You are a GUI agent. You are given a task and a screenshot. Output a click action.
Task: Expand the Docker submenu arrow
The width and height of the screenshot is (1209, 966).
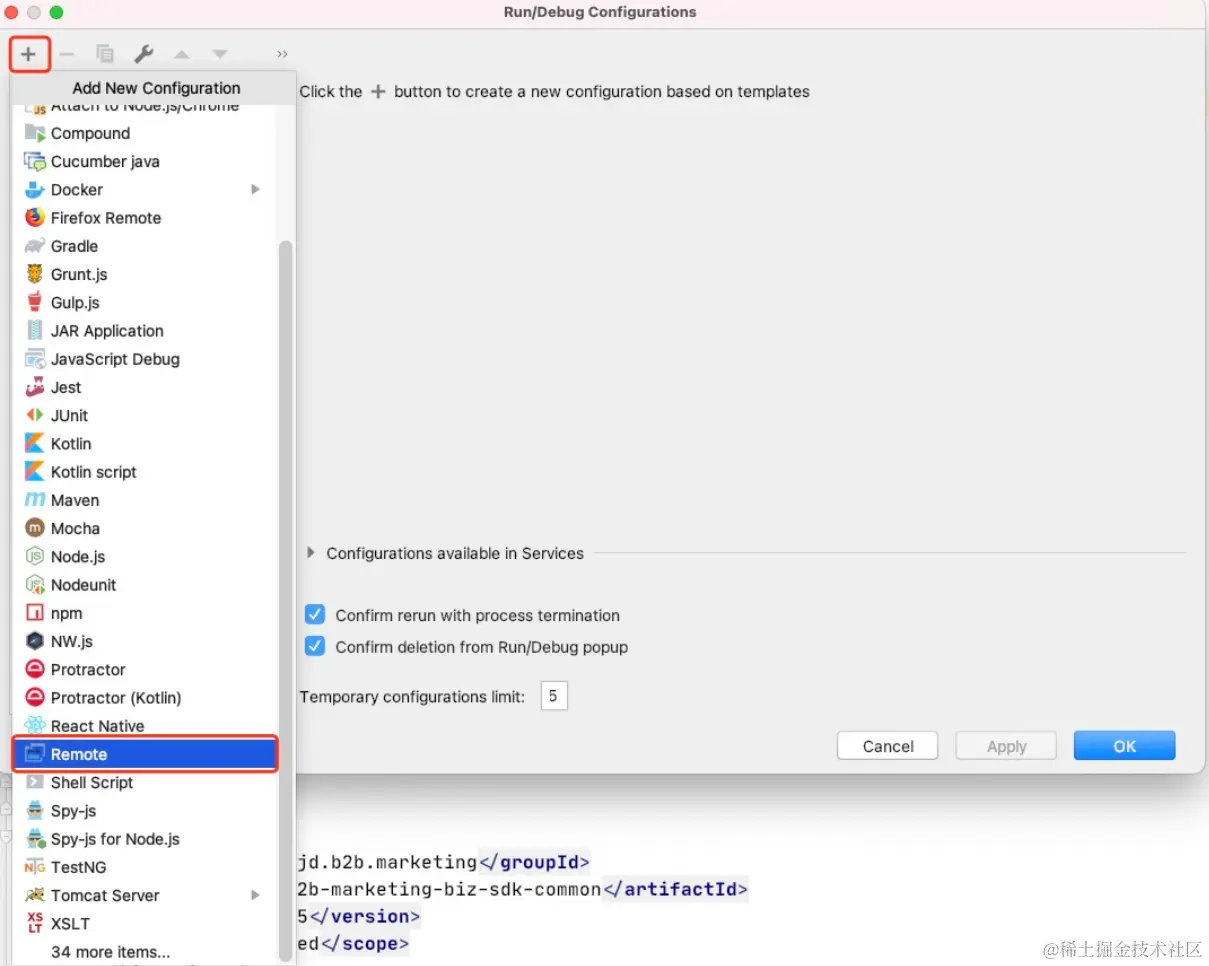point(256,189)
